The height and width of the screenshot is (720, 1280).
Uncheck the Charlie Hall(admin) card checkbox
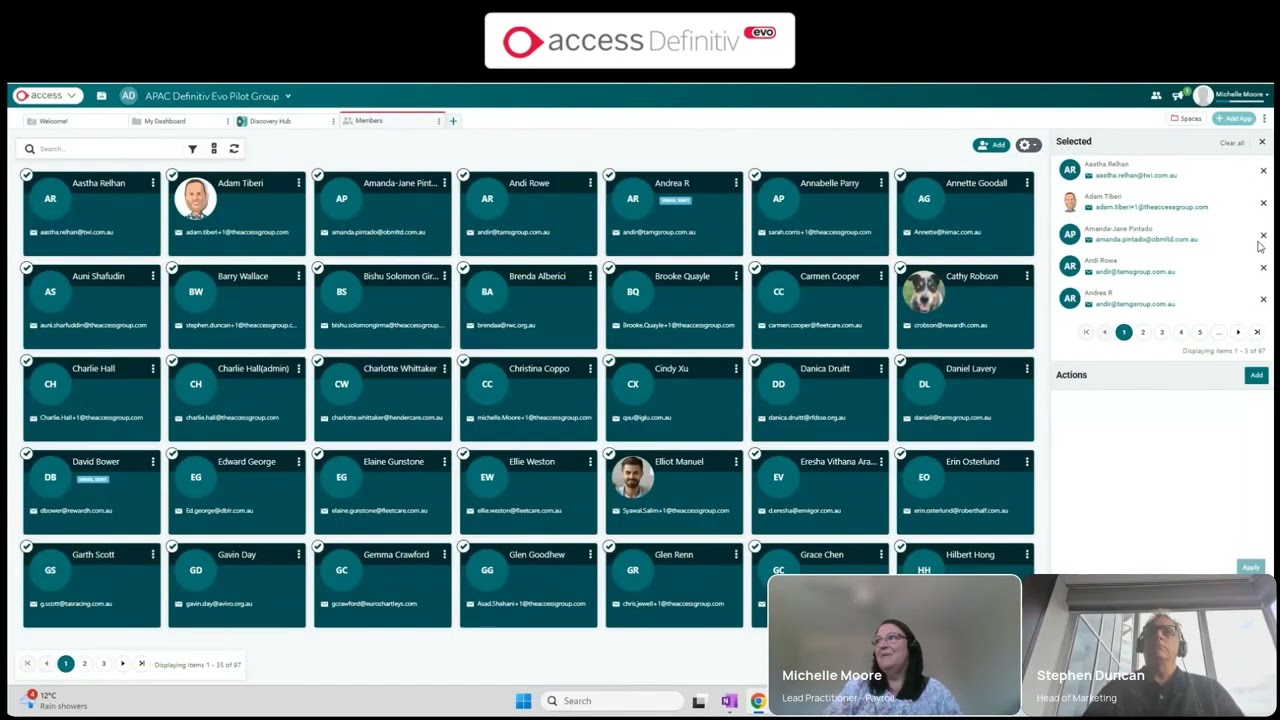click(172, 361)
